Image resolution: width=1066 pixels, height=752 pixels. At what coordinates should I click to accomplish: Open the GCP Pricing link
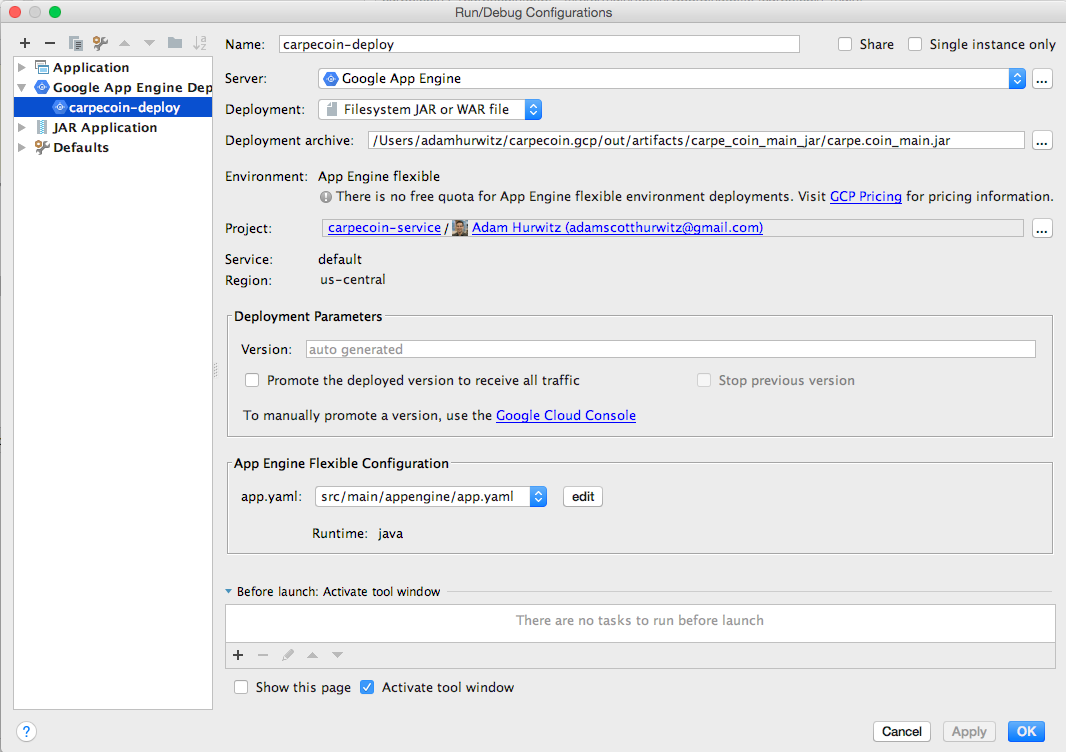(x=865, y=196)
